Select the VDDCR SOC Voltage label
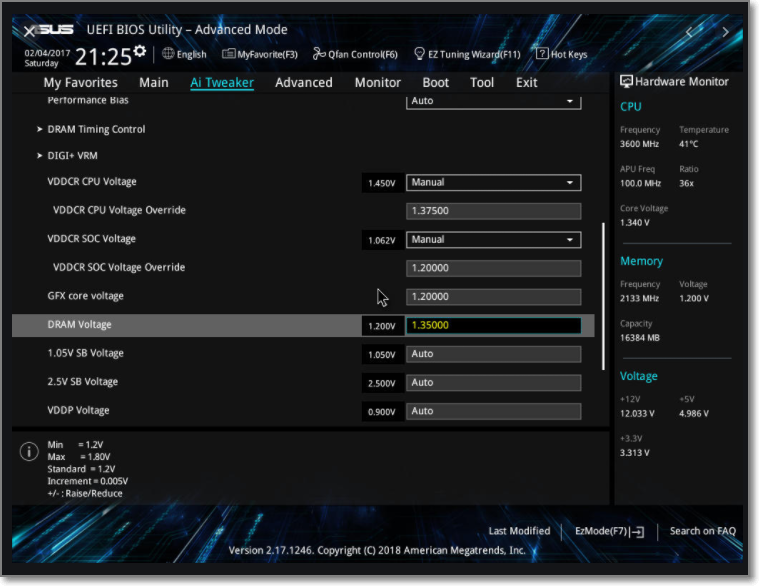This screenshot has width=759, height=586. point(91,239)
